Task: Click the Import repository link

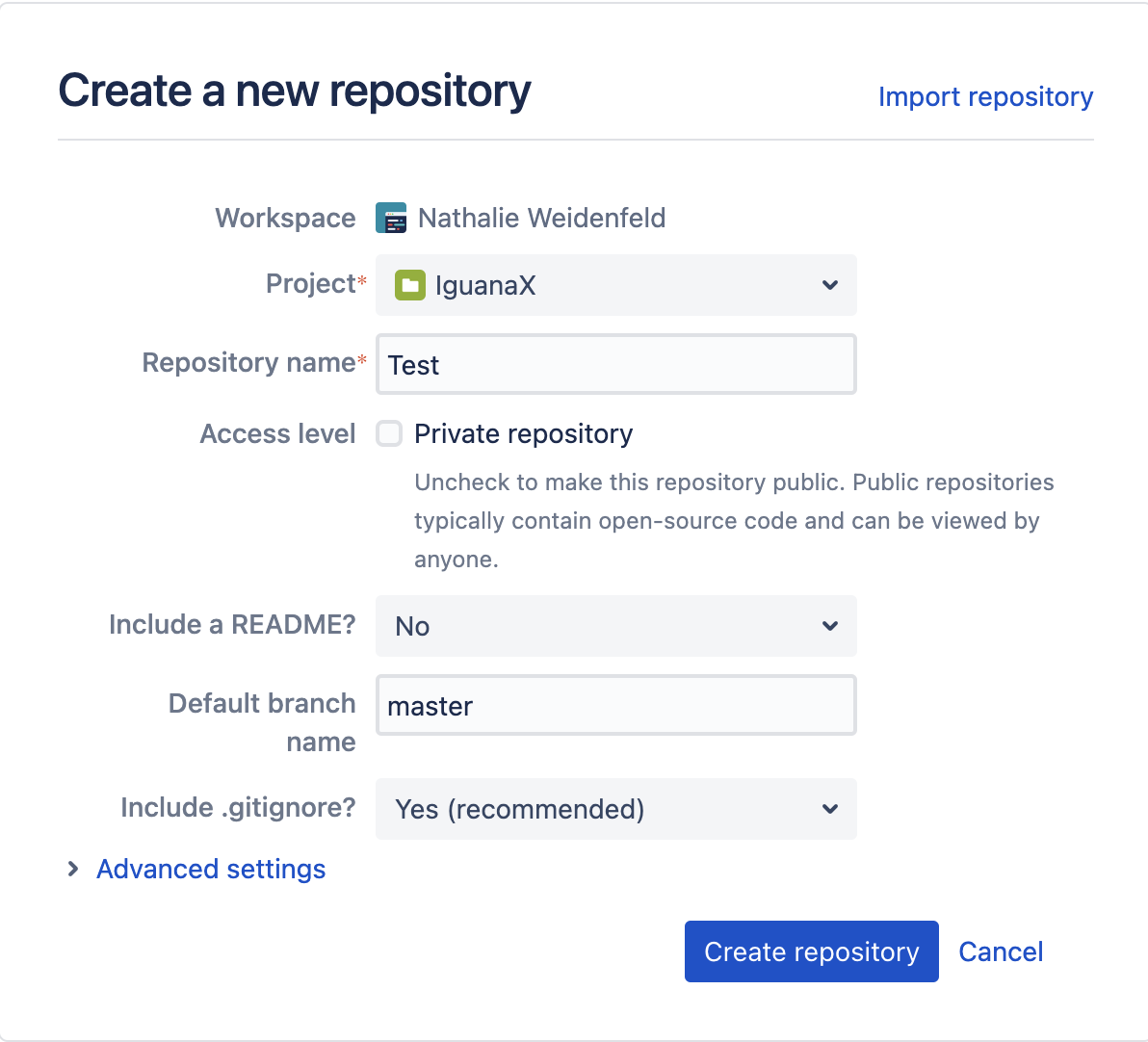Action: point(985,97)
